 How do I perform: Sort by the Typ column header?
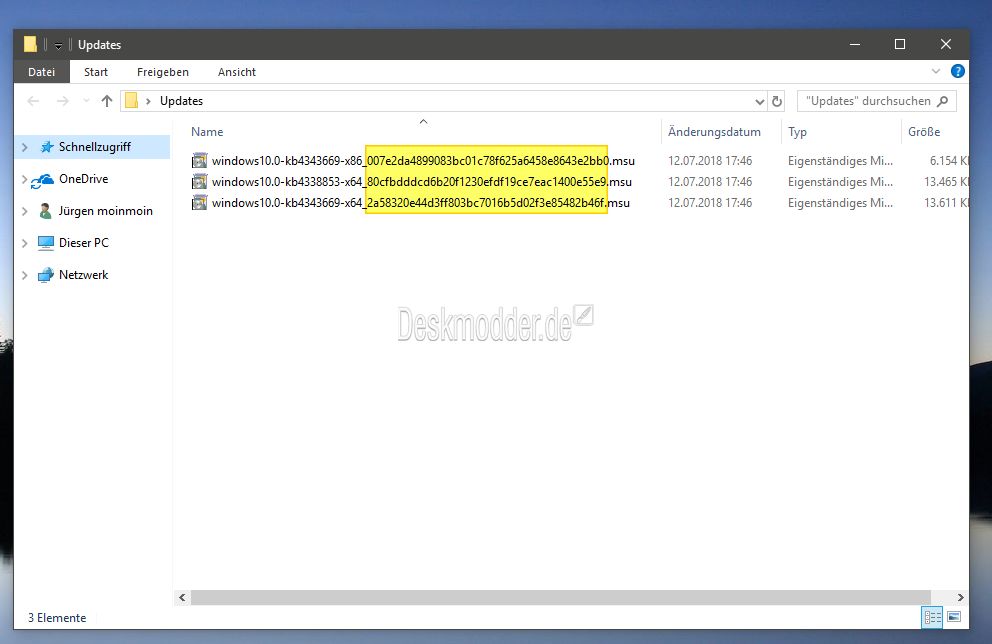click(x=797, y=132)
